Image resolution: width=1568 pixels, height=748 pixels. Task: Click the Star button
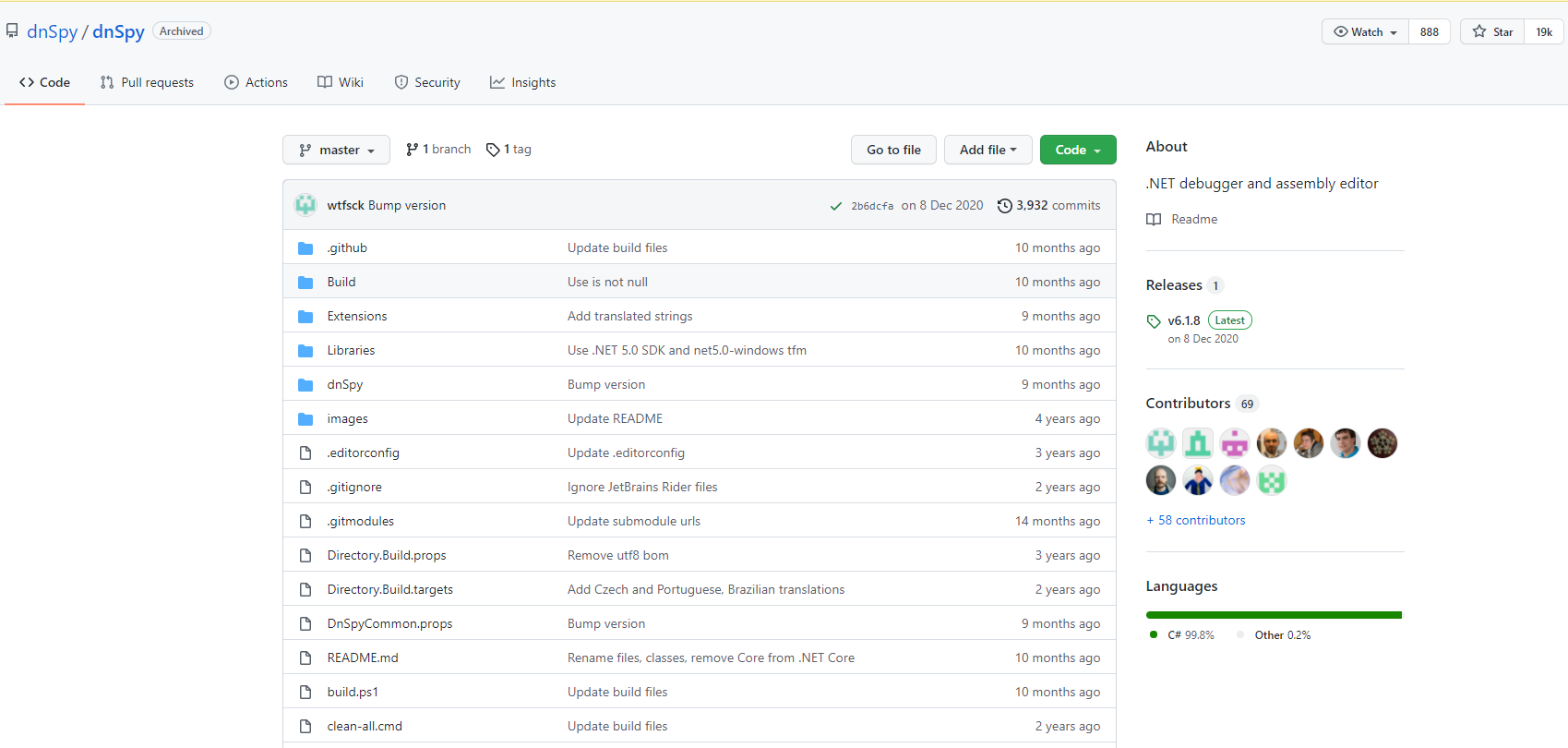pyautogui.click(x=1492, y=31)
